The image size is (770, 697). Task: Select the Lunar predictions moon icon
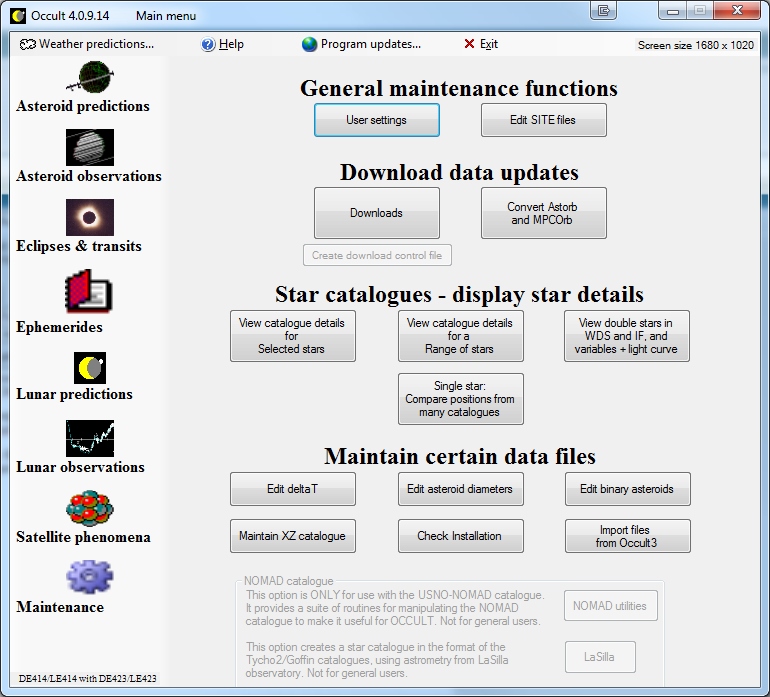[90, 368]
